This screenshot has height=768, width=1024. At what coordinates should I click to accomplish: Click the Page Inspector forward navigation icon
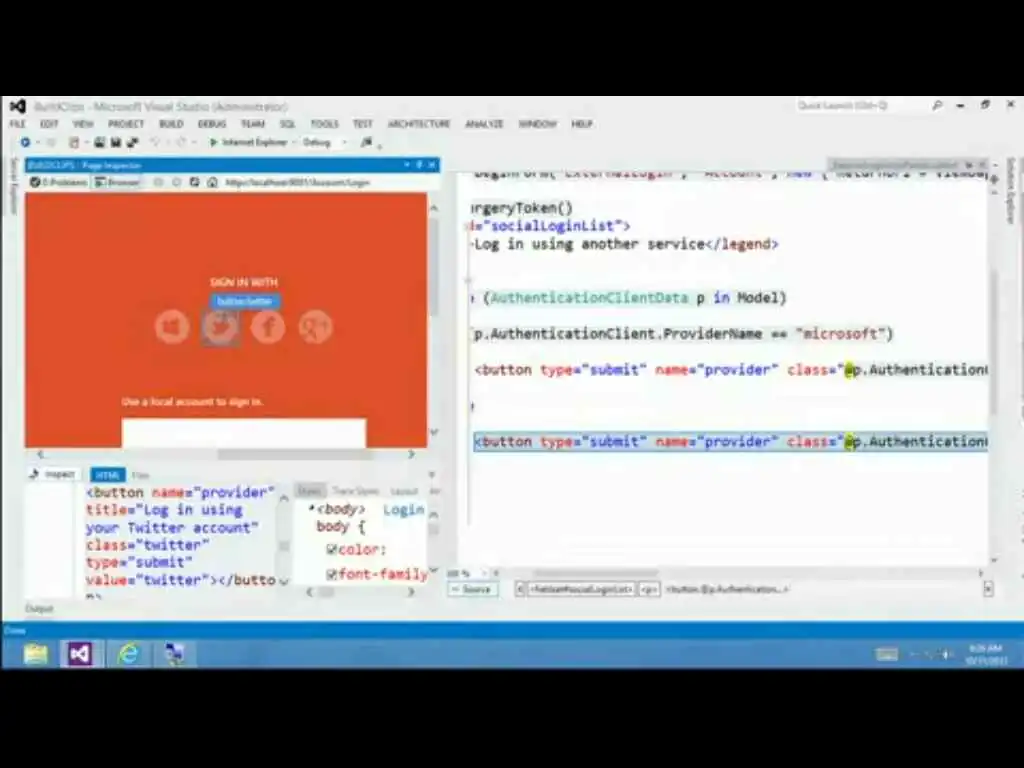pos(176,182)
